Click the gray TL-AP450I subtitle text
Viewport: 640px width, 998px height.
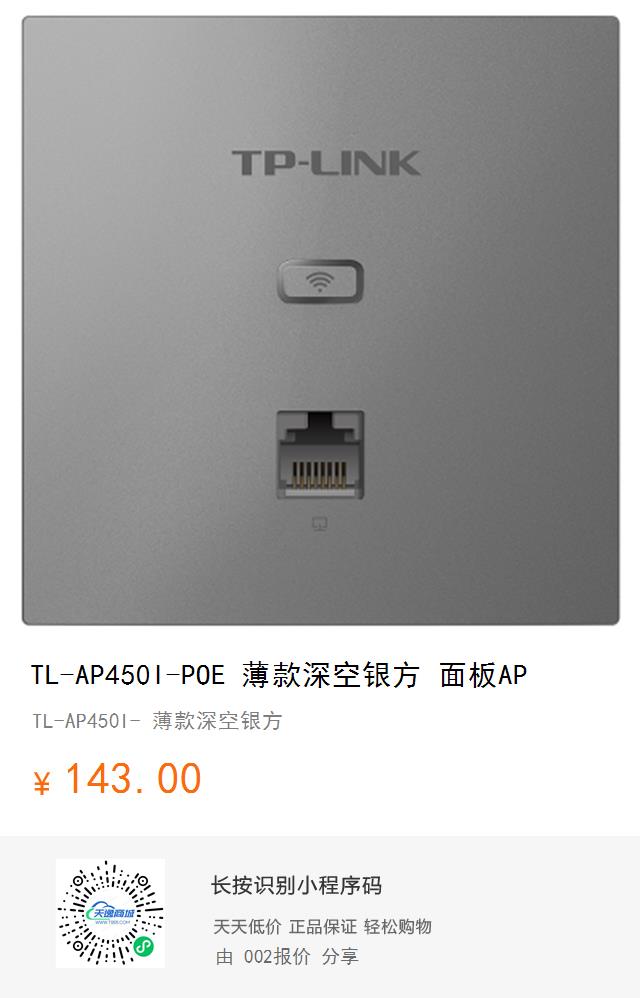[x=157, y=721]
